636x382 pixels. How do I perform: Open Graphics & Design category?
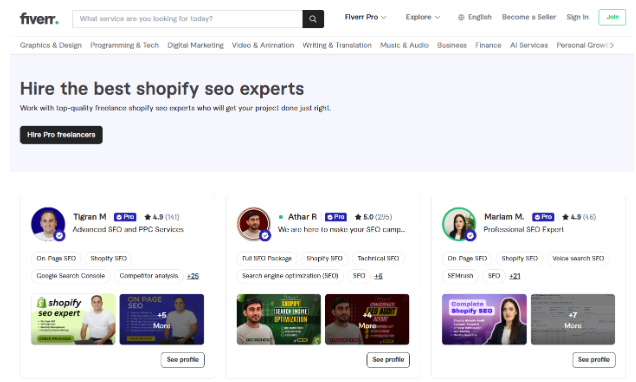51,45
